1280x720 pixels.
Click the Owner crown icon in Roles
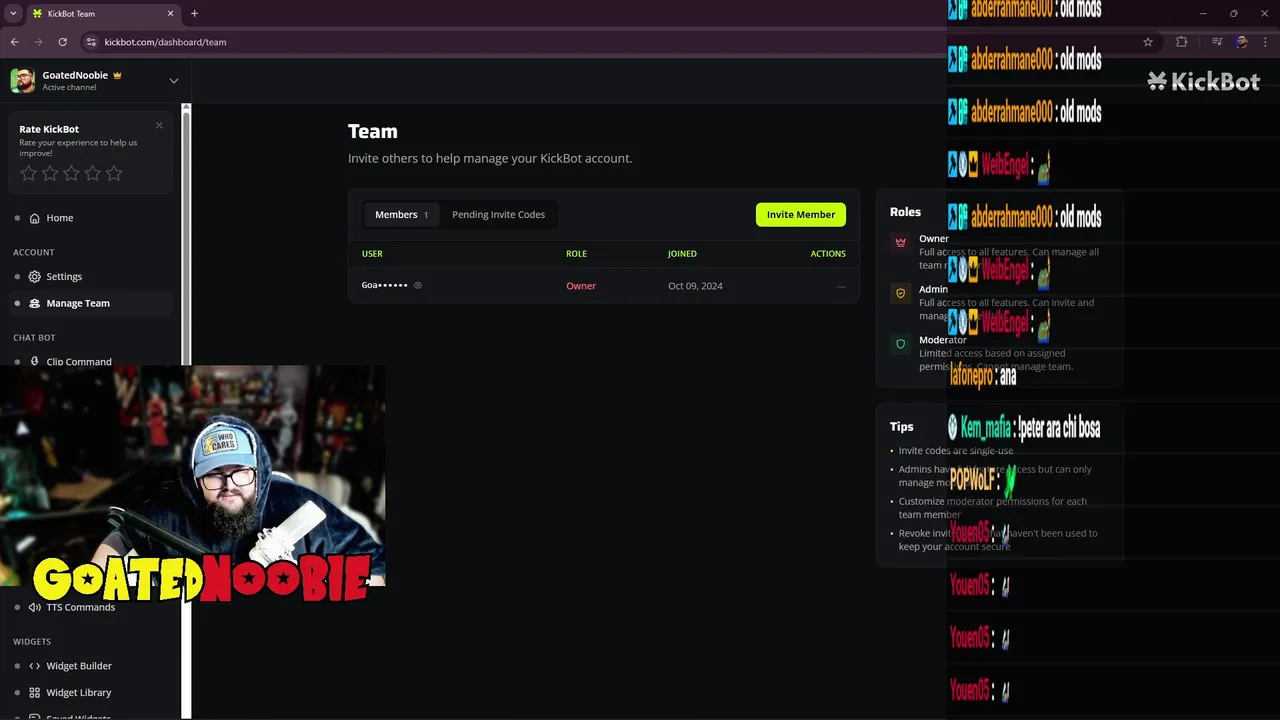point(900,242)
